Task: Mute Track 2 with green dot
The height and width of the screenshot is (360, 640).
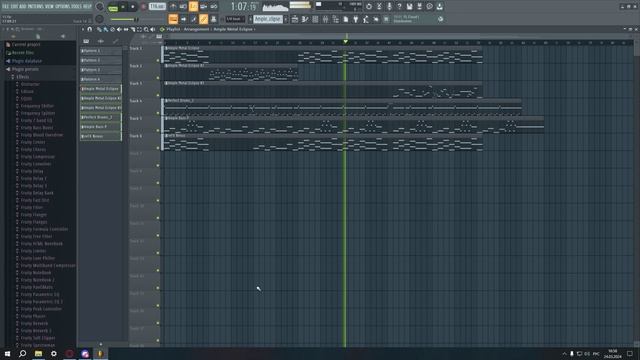Action: click(158, 78)
